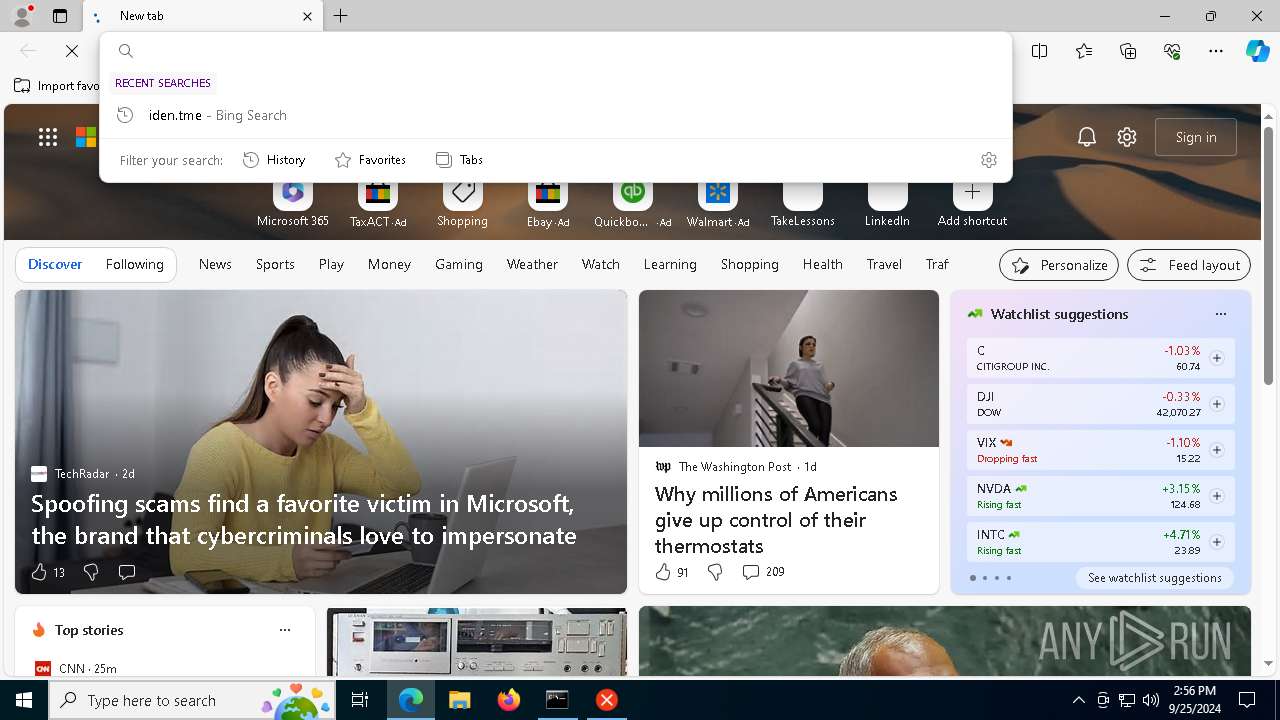Filter search by Favorites
Viewport: 1280px width, 720px height.
(x=370, y=160)
